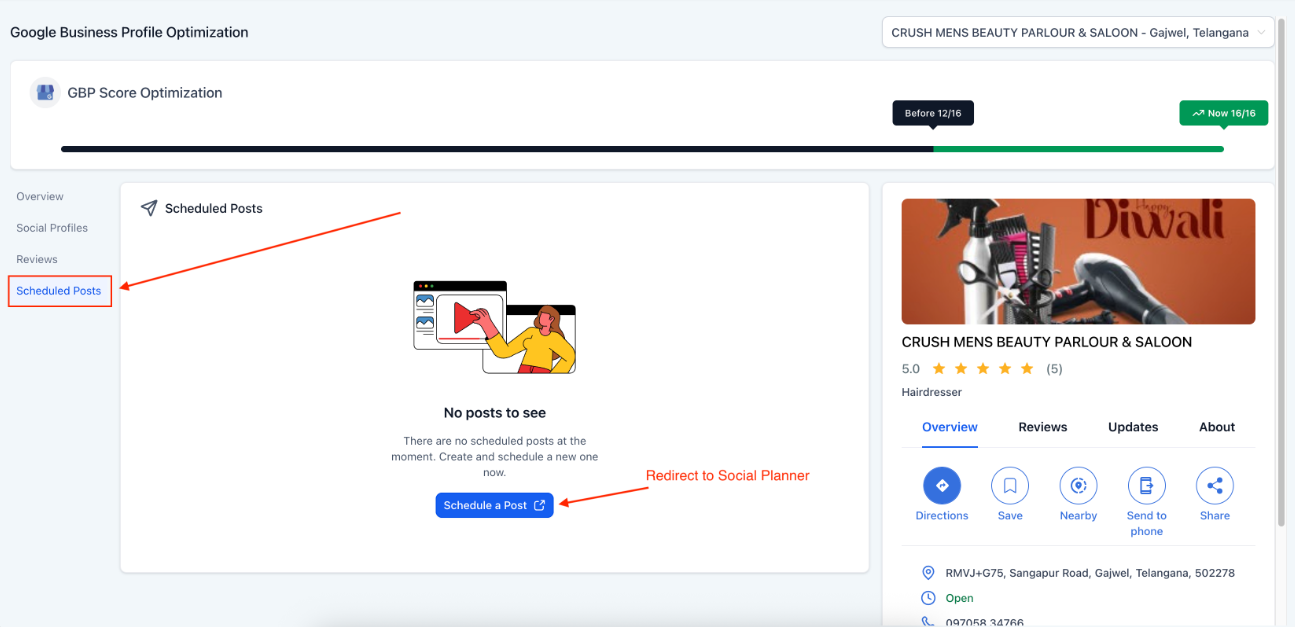Click 'CRUSH MENS BEAUTY PARLOUR & SALOON' card title

[x=1047, y=342]
